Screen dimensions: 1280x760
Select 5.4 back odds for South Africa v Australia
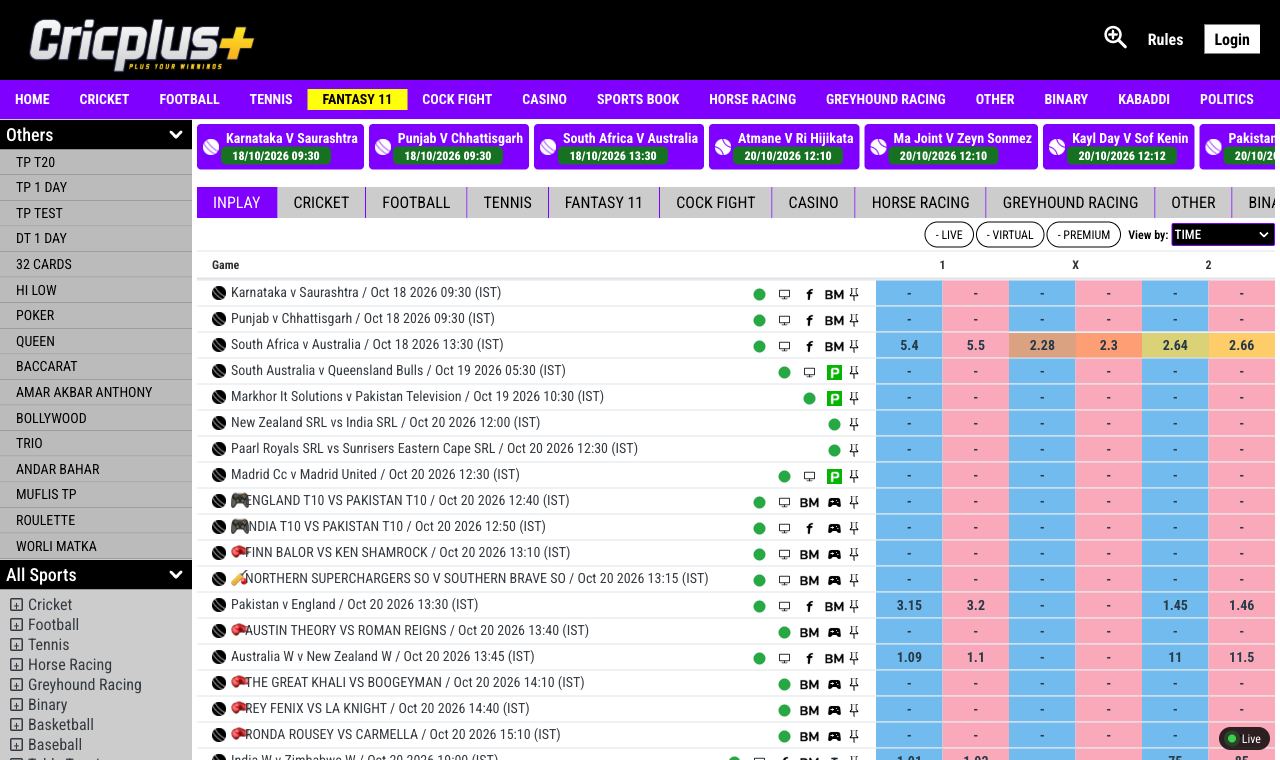point(909,345)
